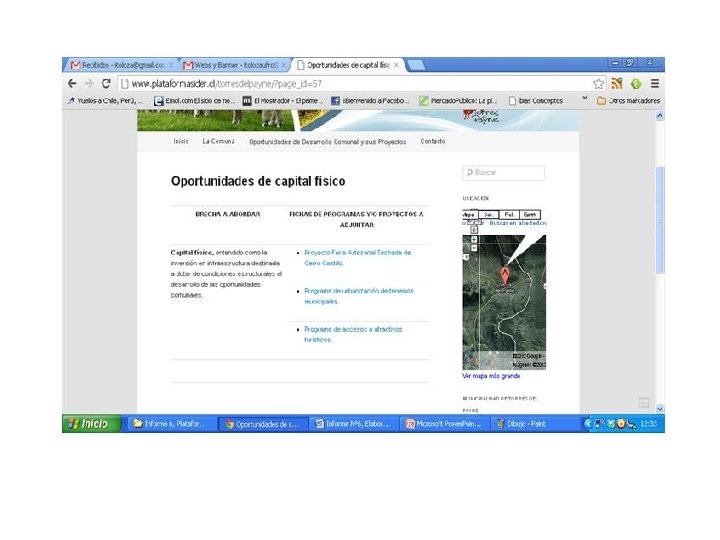Open the RSS extension icon in toolbar
This screenshot has width=720, height=540.
tap(617, 84)
